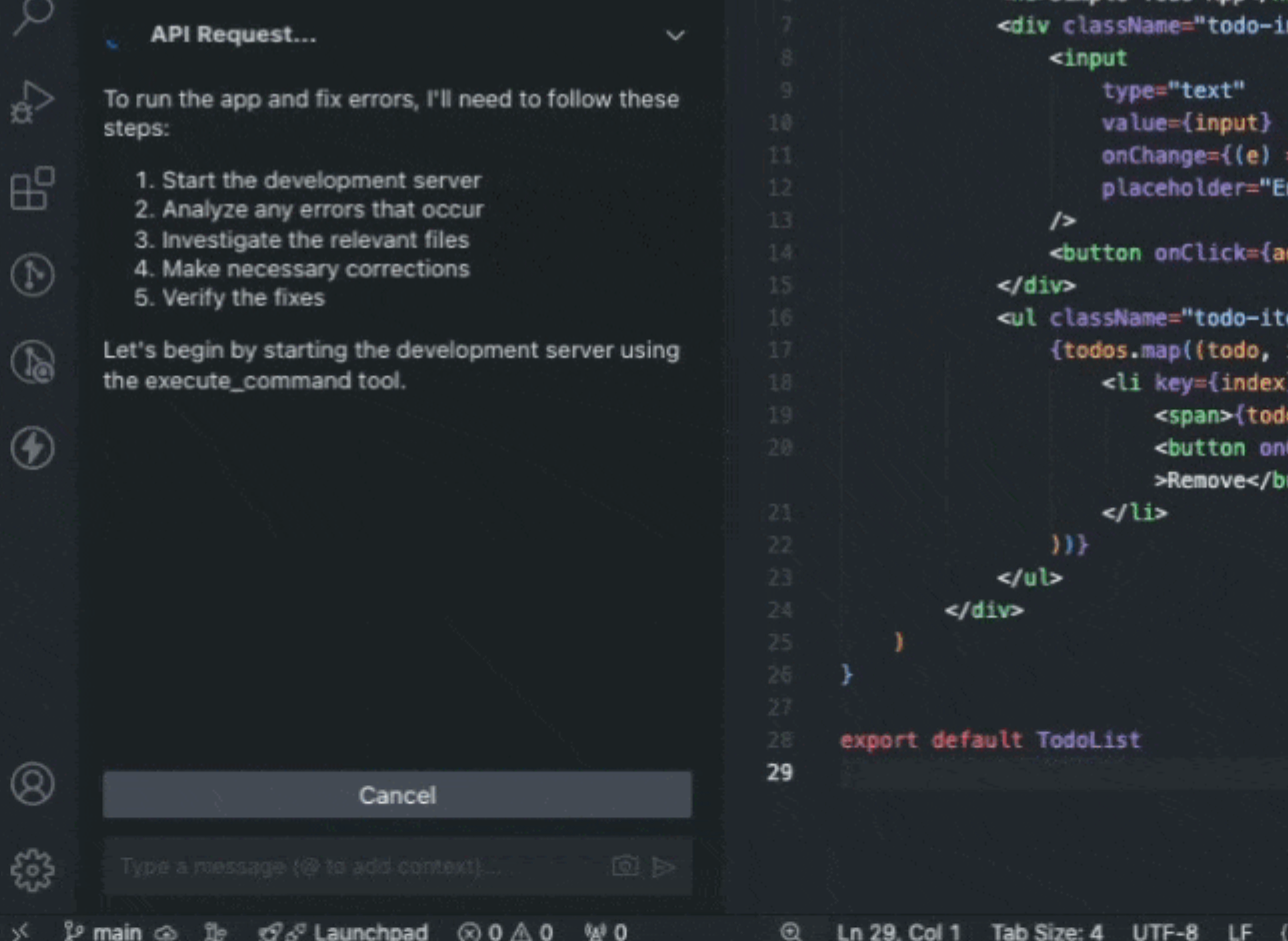Open the Accounts menu icon
The height and width of the screenshot is (941, 1288).
(x=32, y=784)
